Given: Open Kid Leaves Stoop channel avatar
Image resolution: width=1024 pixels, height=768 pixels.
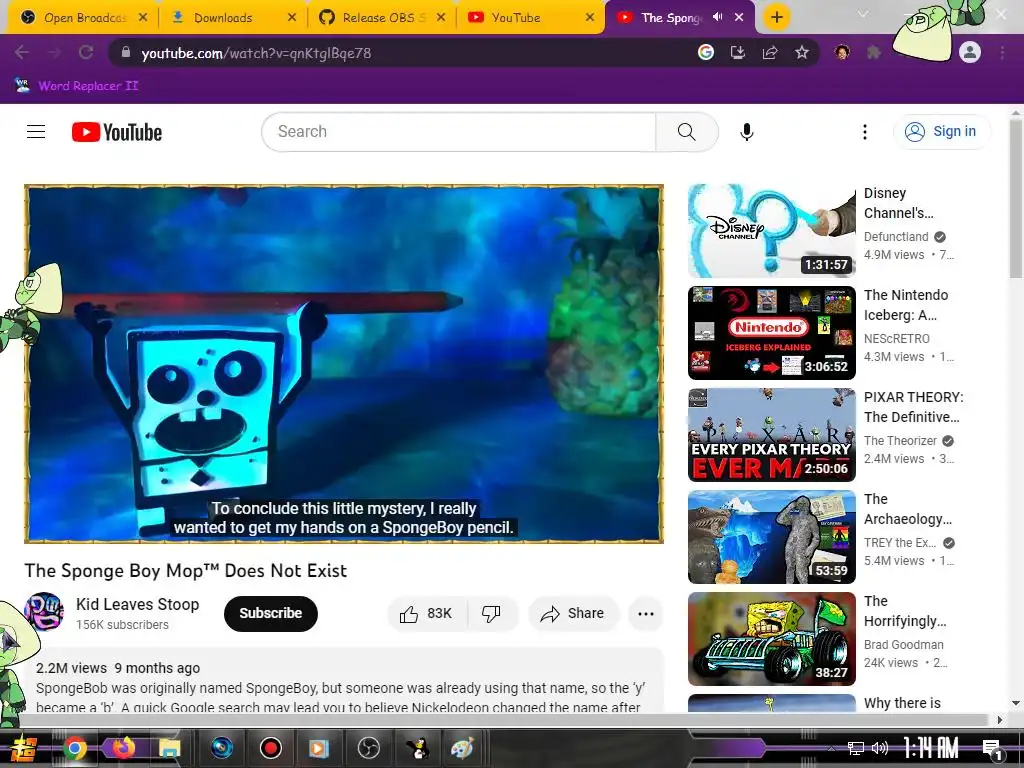Looking at the screenshot, I should pos(44,611).
